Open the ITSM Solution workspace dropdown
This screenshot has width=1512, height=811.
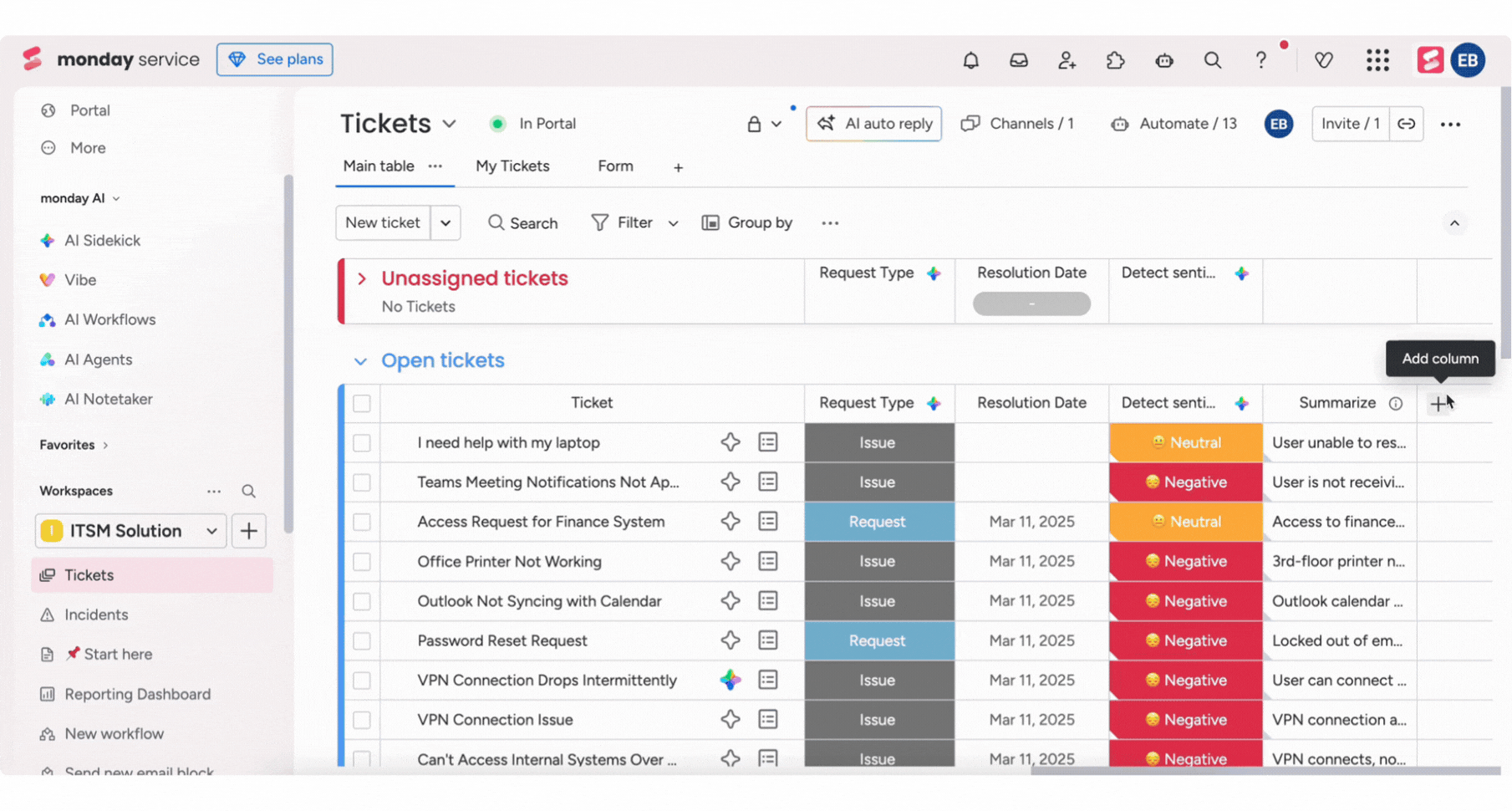131,531
